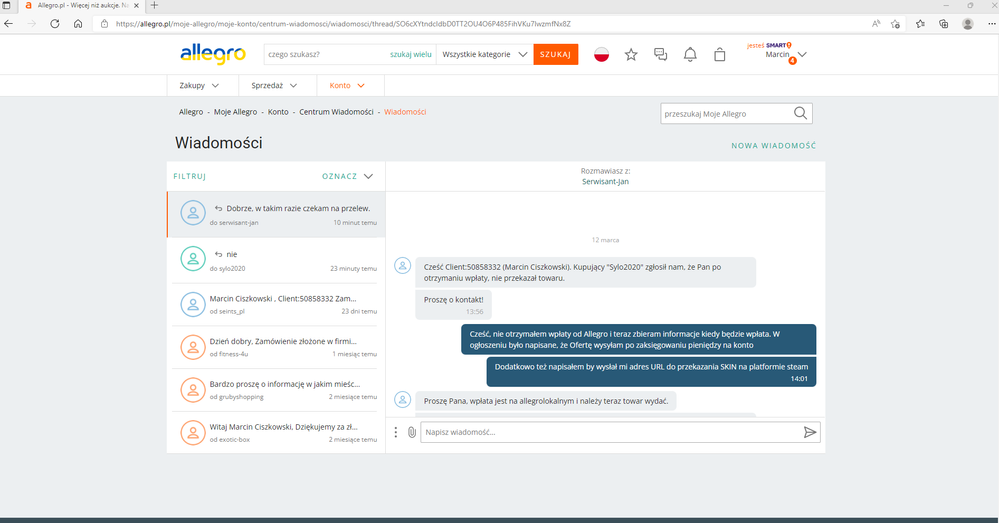Click the Allegro logo
The height and width of the screenshot is (523, 999).
(213, 54)
